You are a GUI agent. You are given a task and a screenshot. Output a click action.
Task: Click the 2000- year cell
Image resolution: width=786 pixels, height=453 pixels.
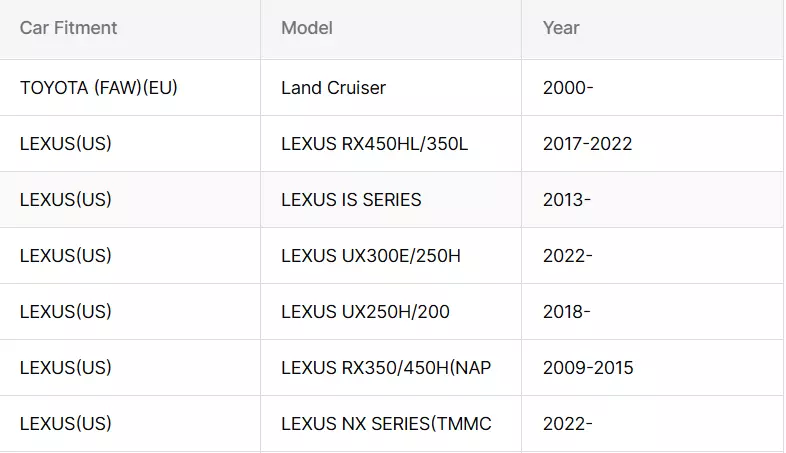(652, 88)
